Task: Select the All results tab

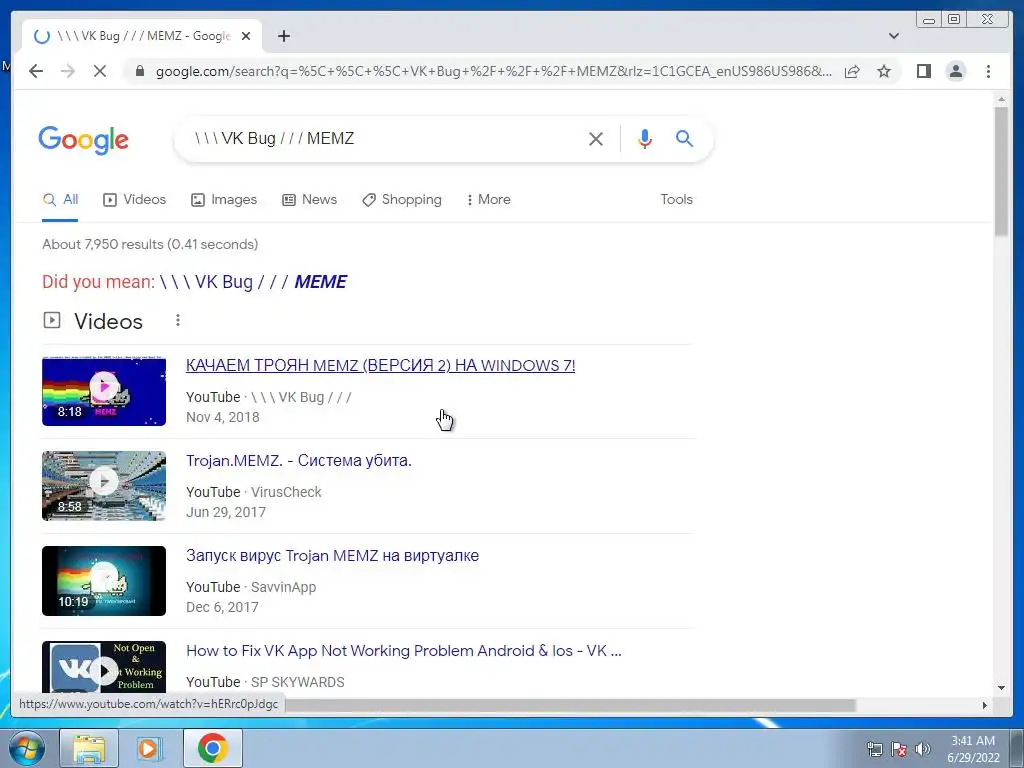Action: (x=60, y=200)
